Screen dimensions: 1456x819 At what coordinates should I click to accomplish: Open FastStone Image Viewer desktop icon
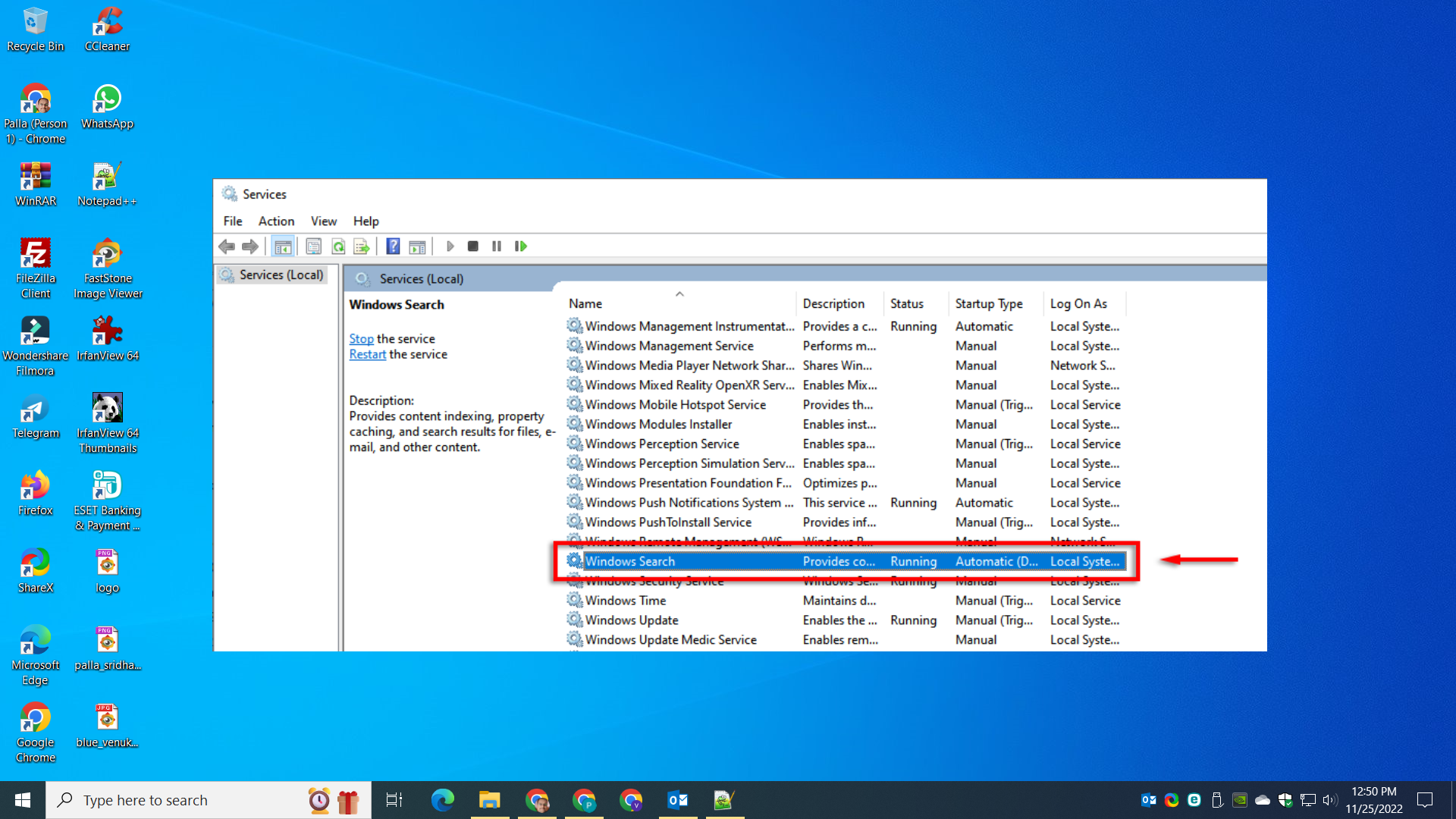coord(108,269)
